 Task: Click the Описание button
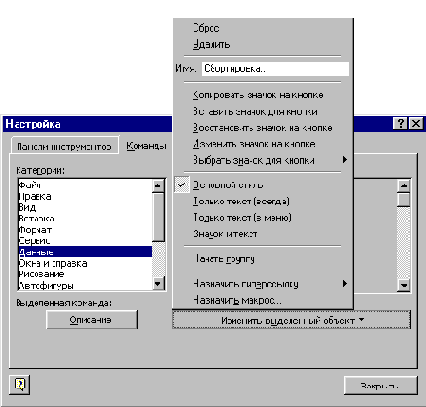tap(92, 320)
